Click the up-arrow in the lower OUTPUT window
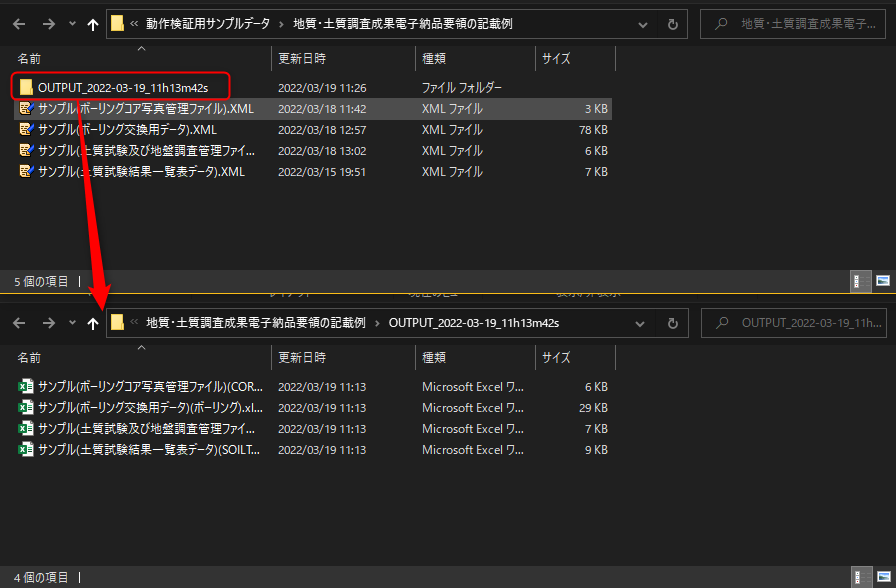The image size is (896, 588). [93, 324]
